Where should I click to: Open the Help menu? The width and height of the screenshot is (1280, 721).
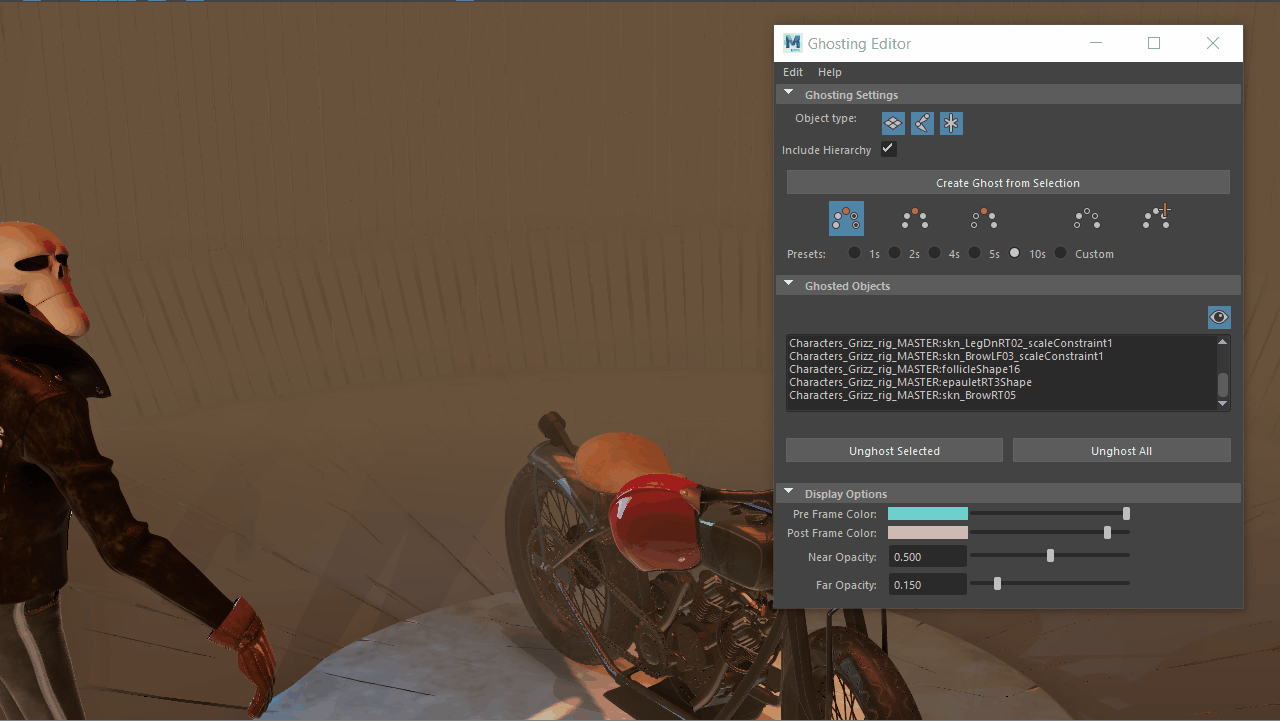click(x=830, y=72)
